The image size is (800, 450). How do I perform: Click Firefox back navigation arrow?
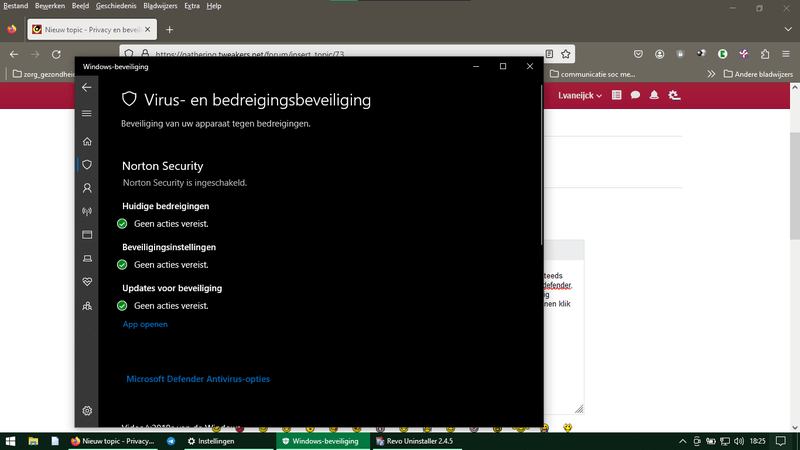click(14, 54)
